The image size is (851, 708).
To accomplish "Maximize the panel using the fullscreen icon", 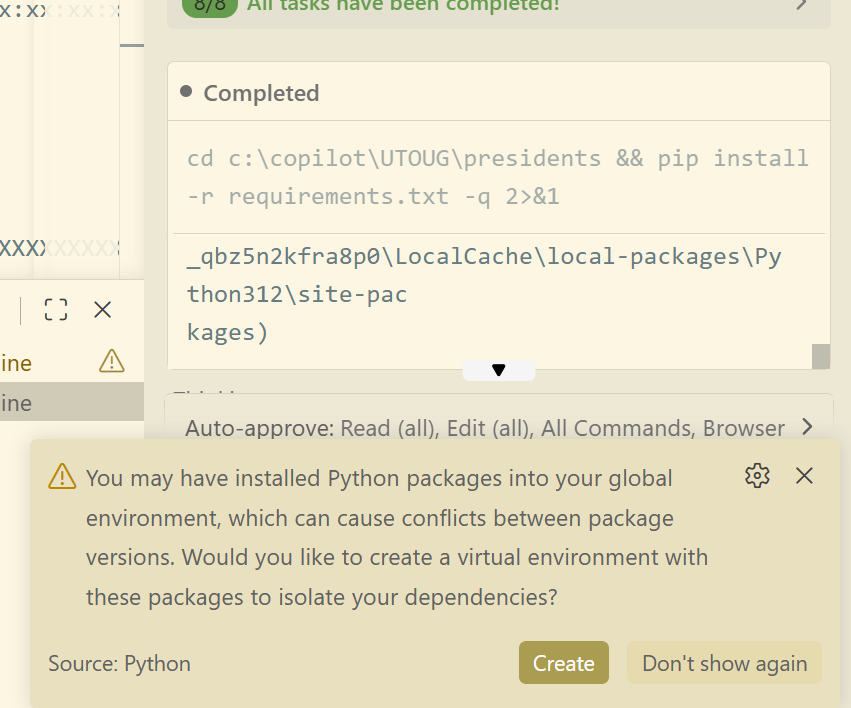I will [56, 309].
